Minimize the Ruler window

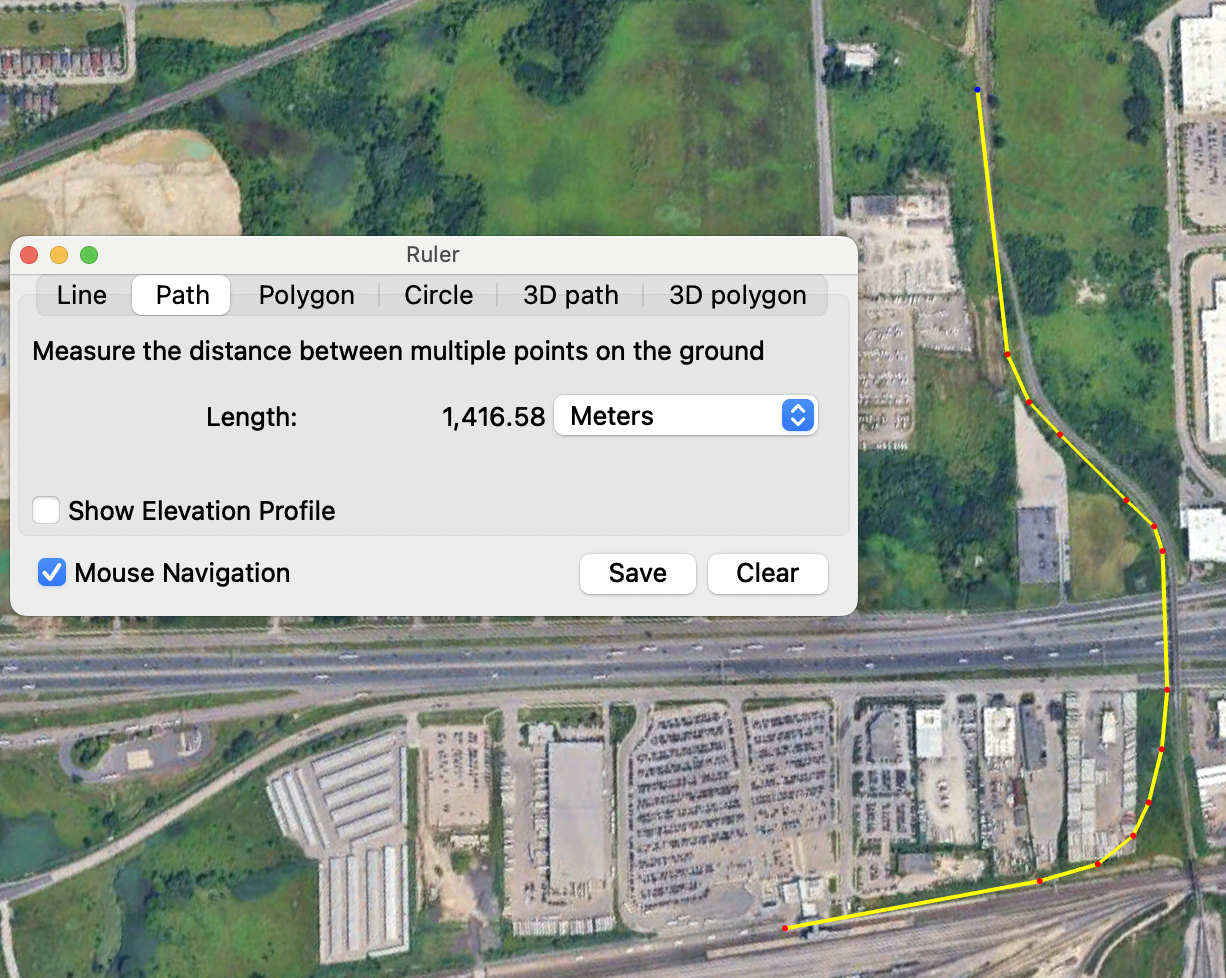click(59, 255)
